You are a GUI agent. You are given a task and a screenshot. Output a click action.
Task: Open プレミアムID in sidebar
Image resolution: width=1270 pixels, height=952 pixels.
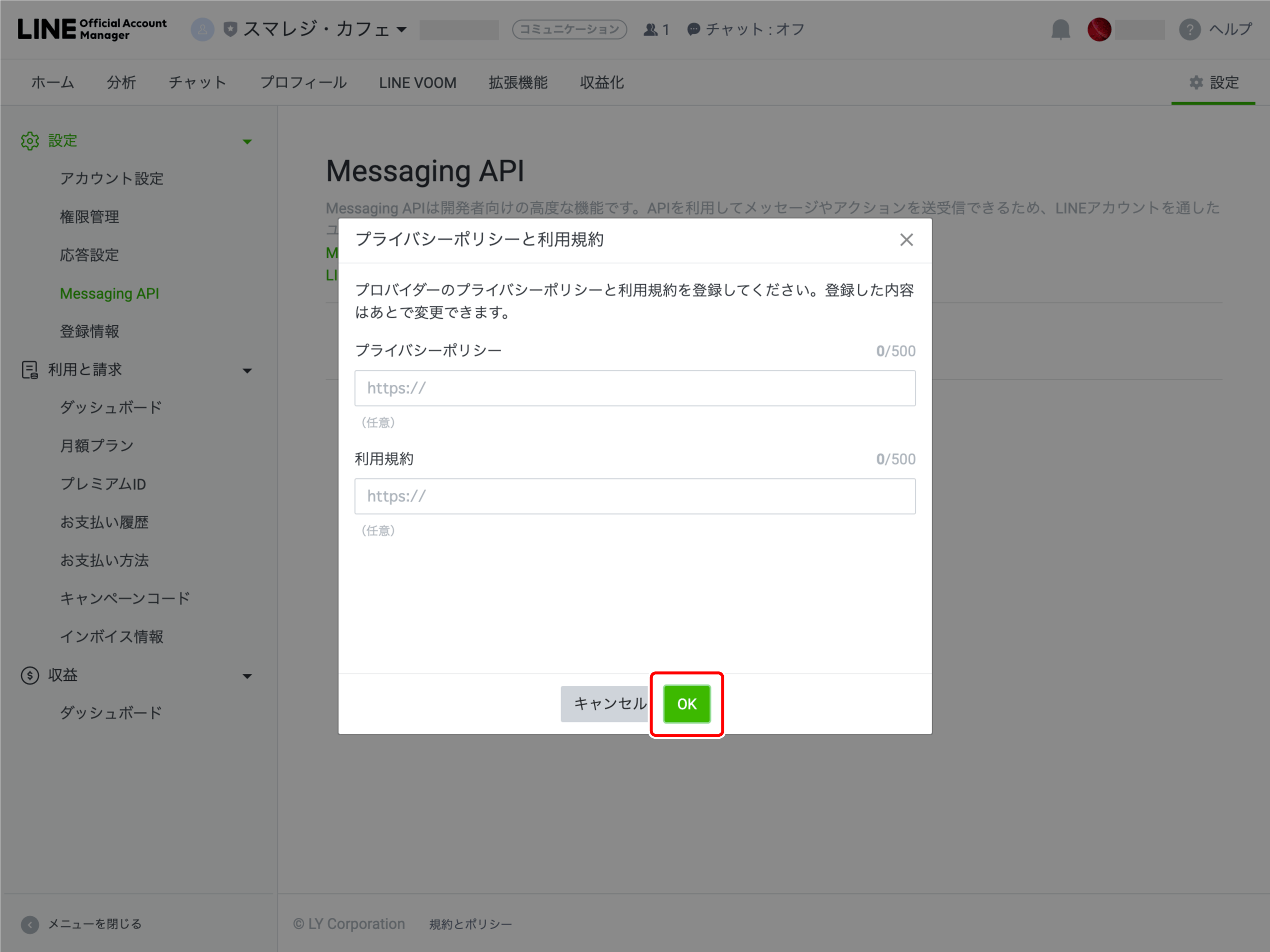click(x=103, y=484)
